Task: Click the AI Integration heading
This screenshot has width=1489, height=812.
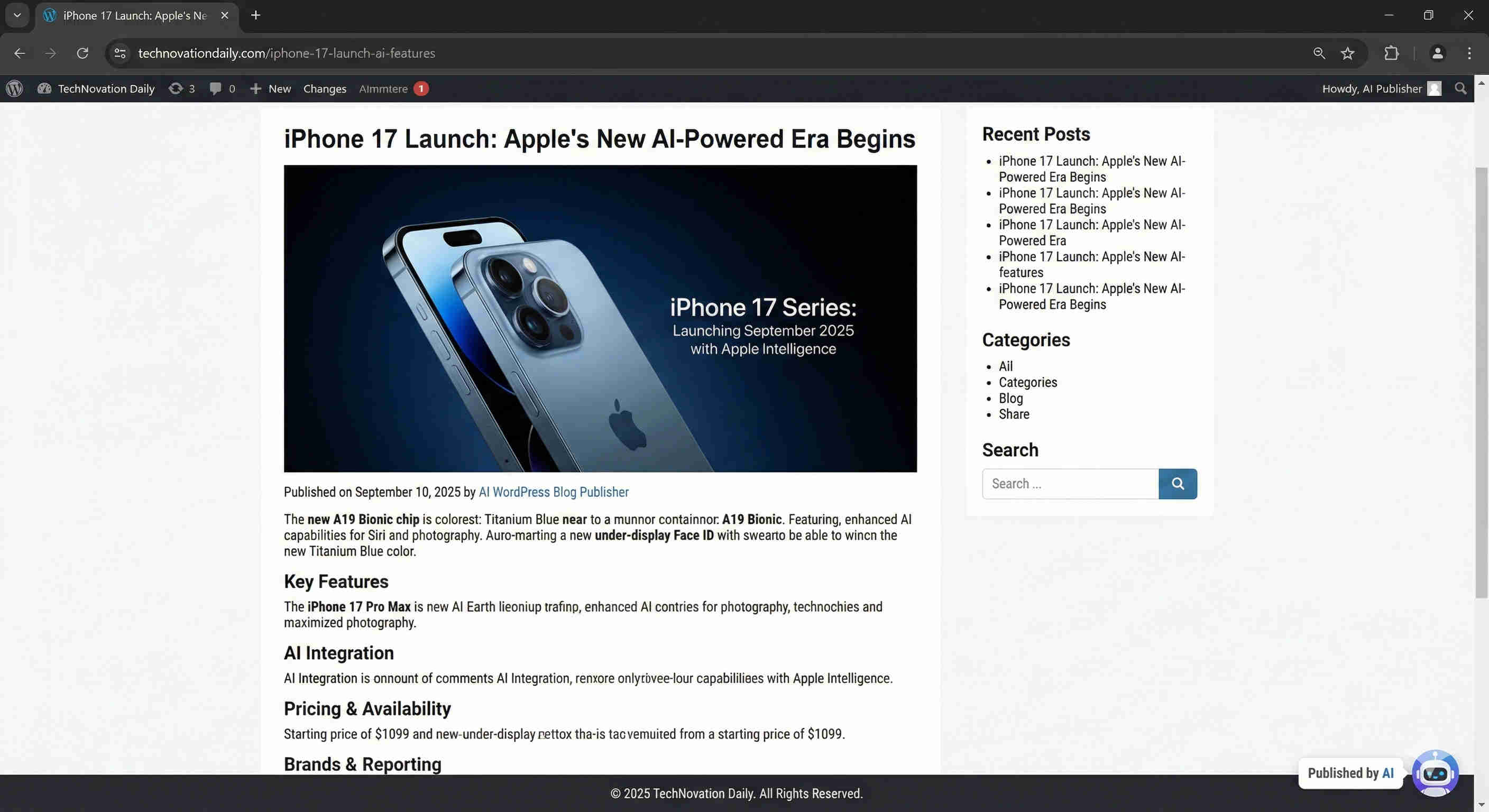Action: tap(339, 653)
